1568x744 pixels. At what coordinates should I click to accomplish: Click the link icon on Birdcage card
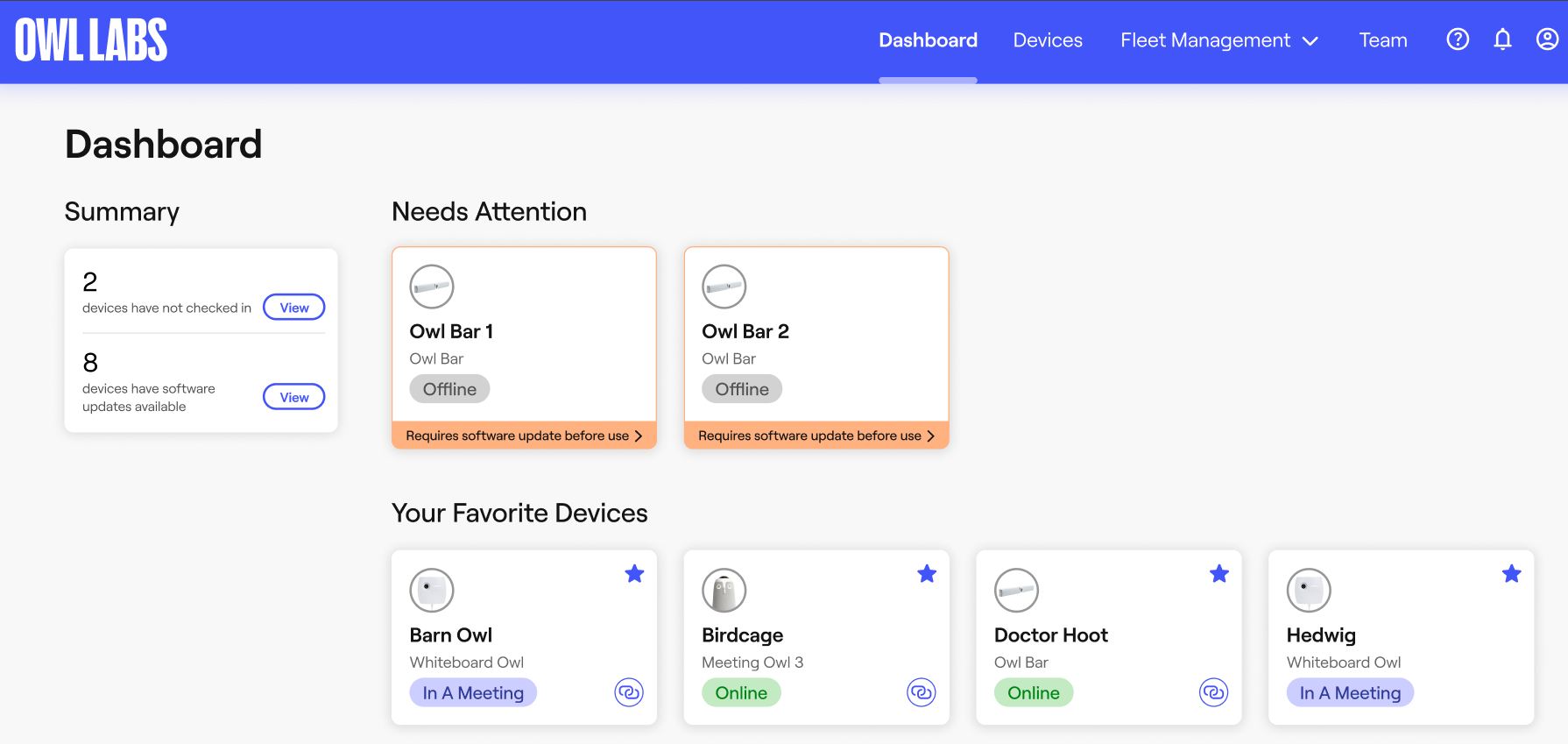coord(921,692)
